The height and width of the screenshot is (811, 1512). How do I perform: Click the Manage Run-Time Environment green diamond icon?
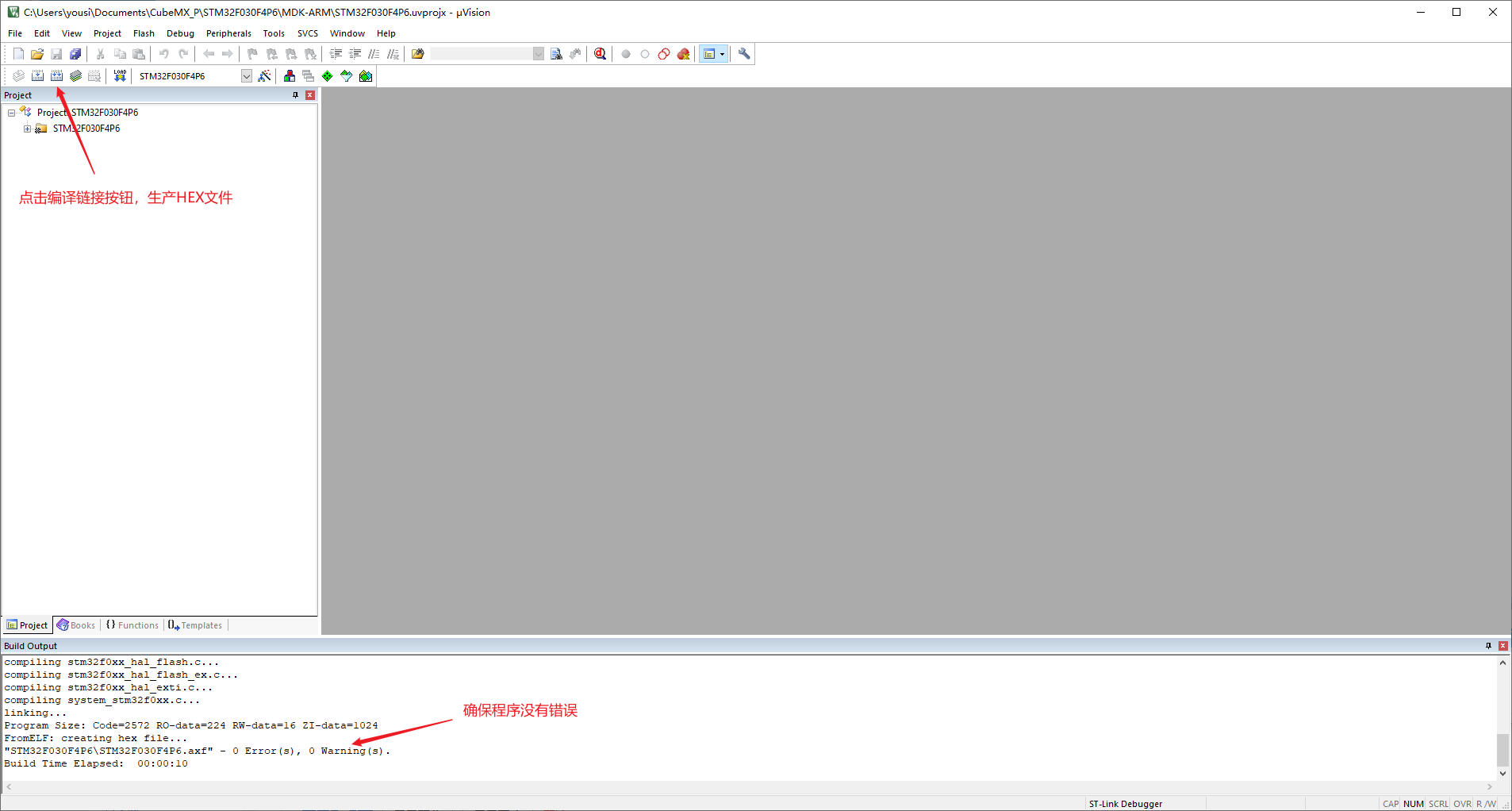pos(328,76)
